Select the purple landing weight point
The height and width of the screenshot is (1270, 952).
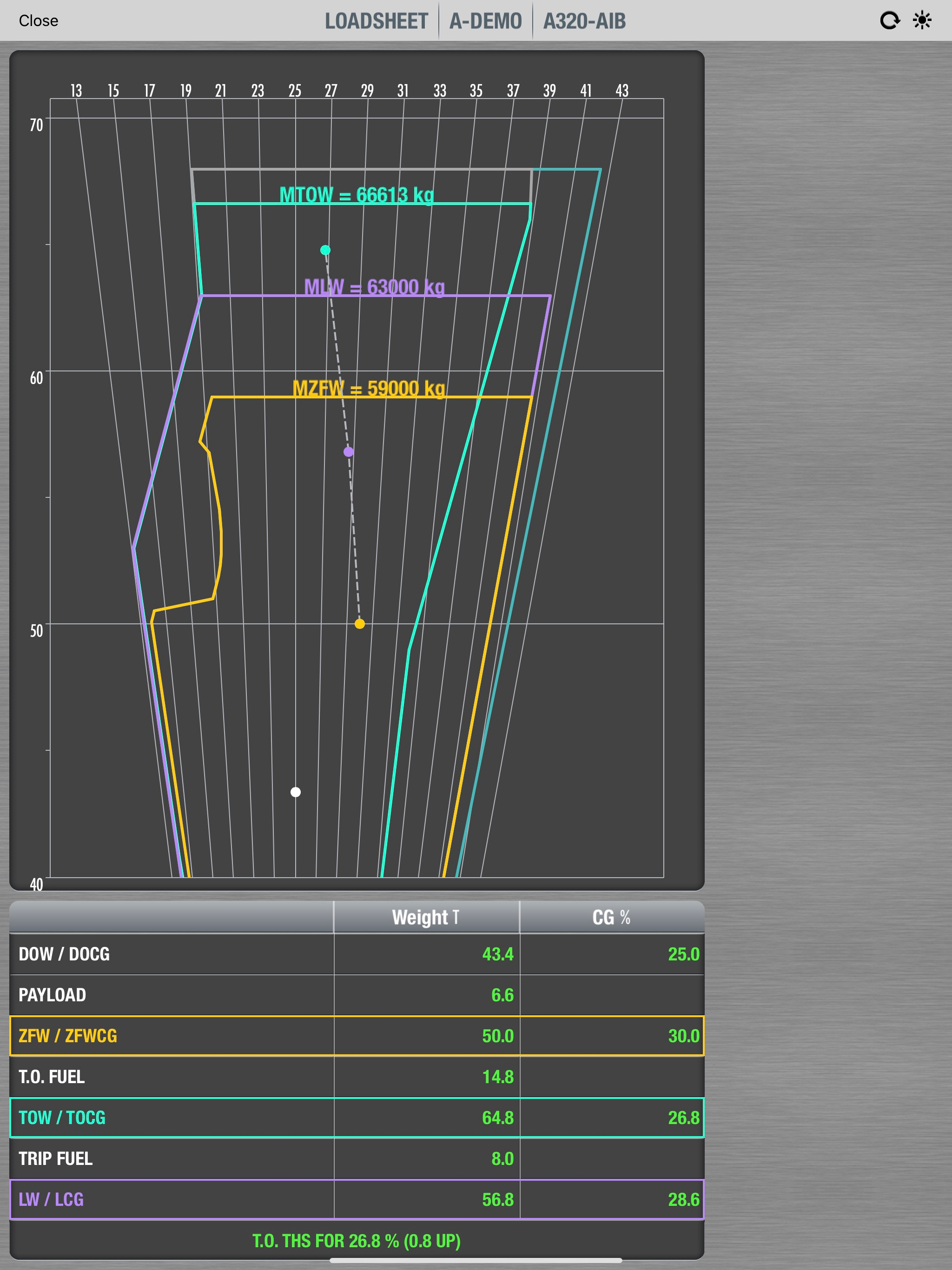tap(349, 452)
